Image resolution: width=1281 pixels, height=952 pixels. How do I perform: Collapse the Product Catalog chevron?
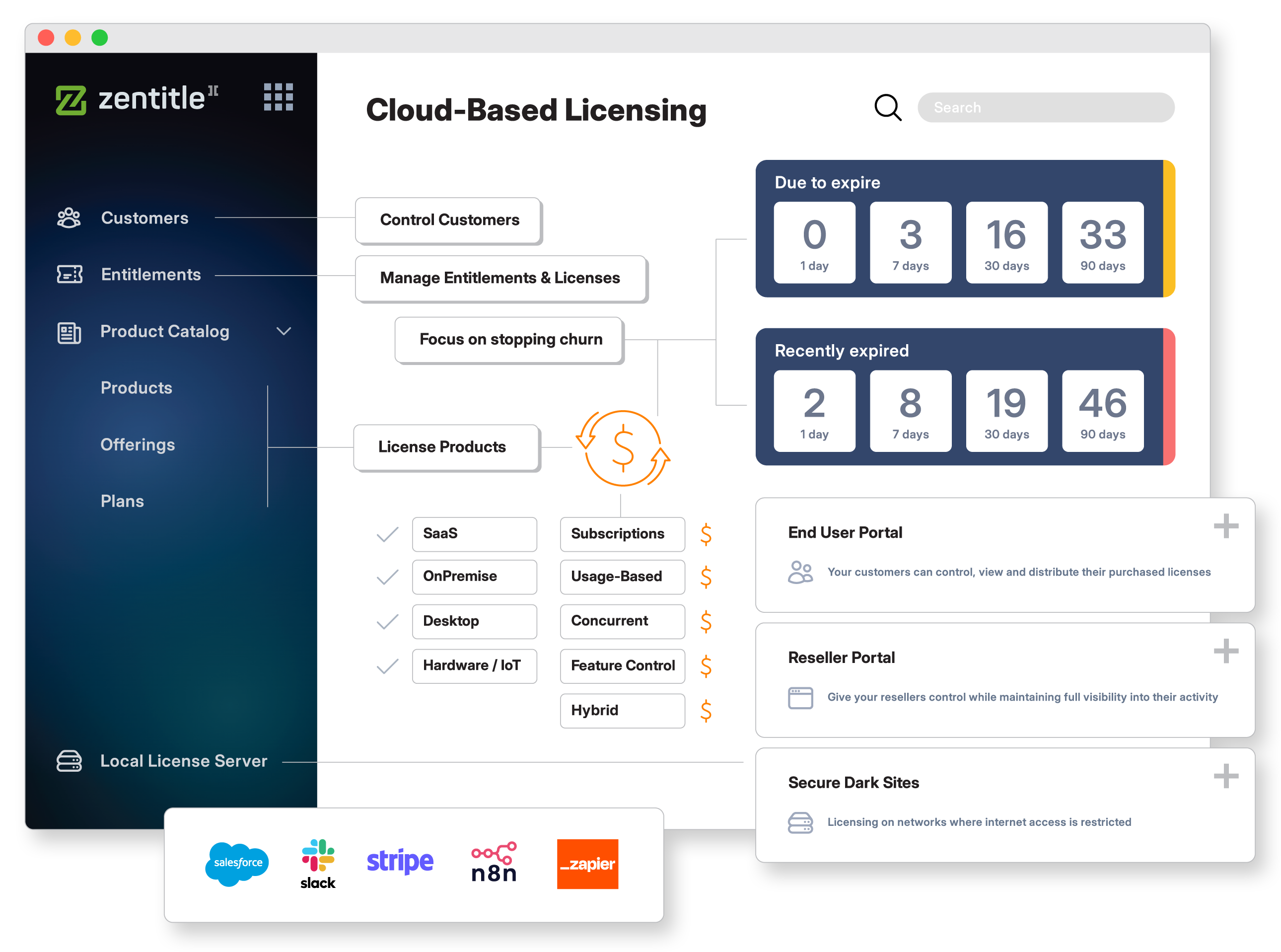tap(284, 331)
